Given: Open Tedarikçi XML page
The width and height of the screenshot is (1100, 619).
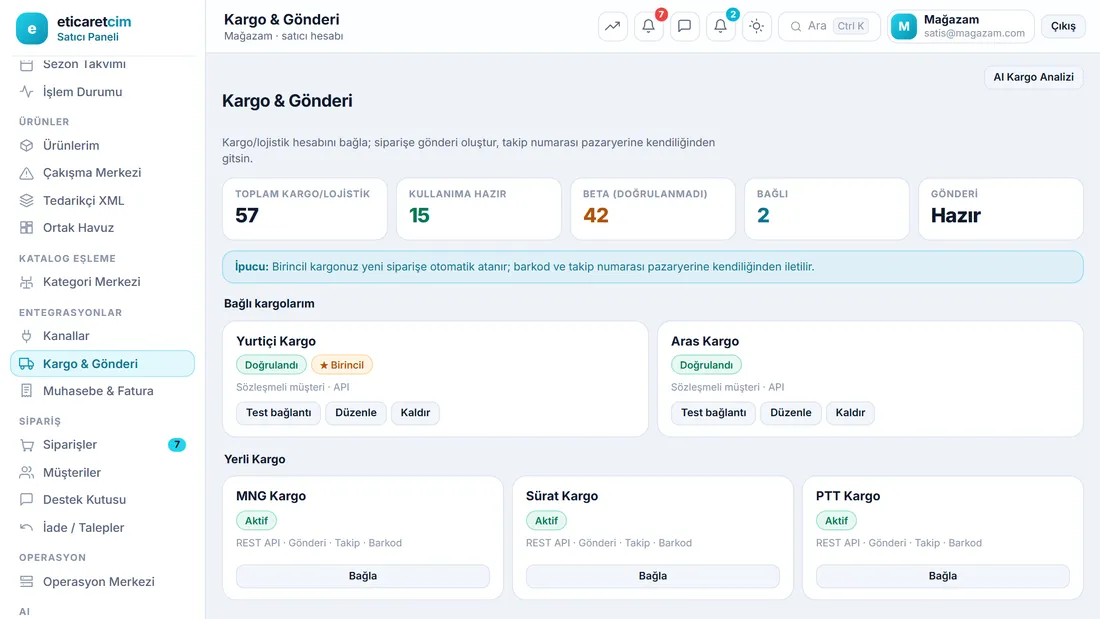Looking at the screenshot, I should 102,201.
